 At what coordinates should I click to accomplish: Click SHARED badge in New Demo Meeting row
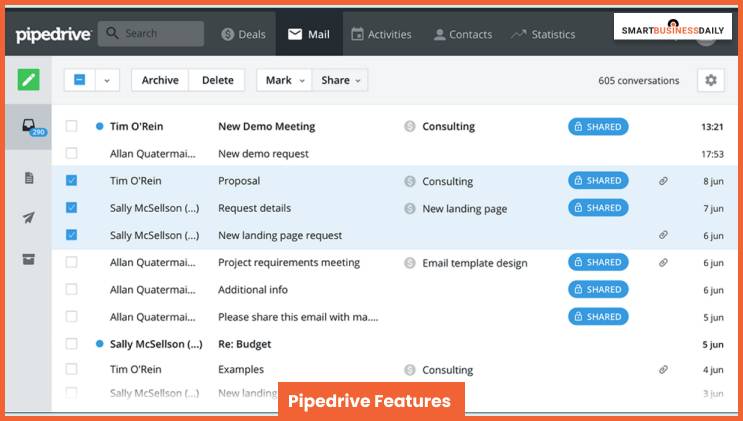click(x=598, y=127)
